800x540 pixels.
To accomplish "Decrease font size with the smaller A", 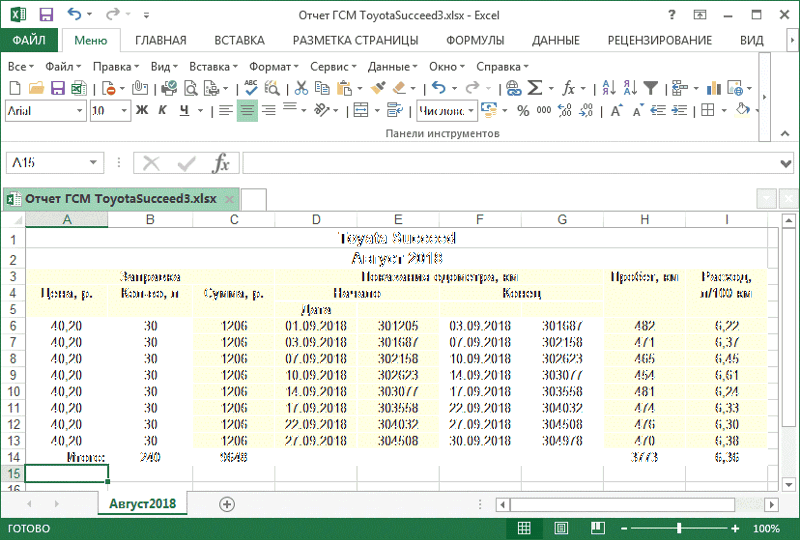I will [x=637, y=110].
